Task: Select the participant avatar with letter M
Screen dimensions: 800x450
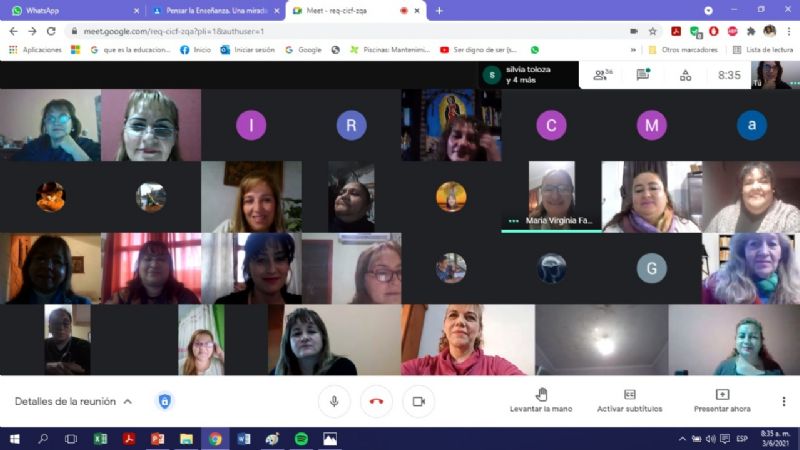Action: [652, 125]
